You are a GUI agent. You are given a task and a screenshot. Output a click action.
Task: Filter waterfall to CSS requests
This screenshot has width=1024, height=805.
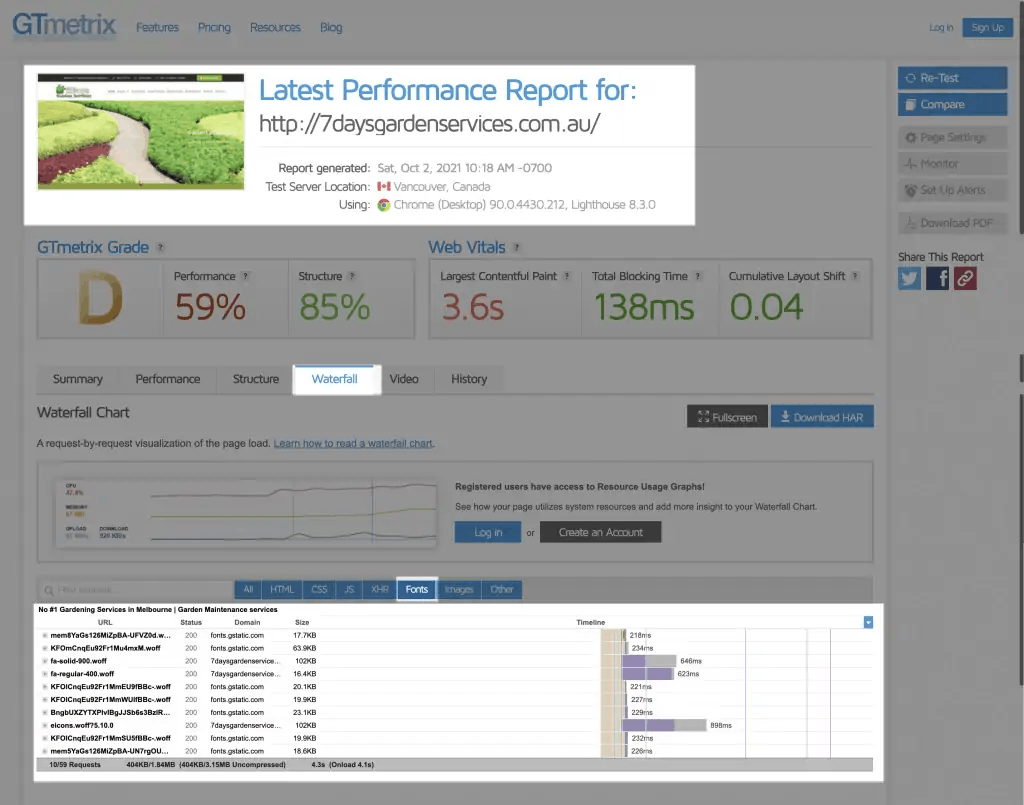tap(319, 590)
